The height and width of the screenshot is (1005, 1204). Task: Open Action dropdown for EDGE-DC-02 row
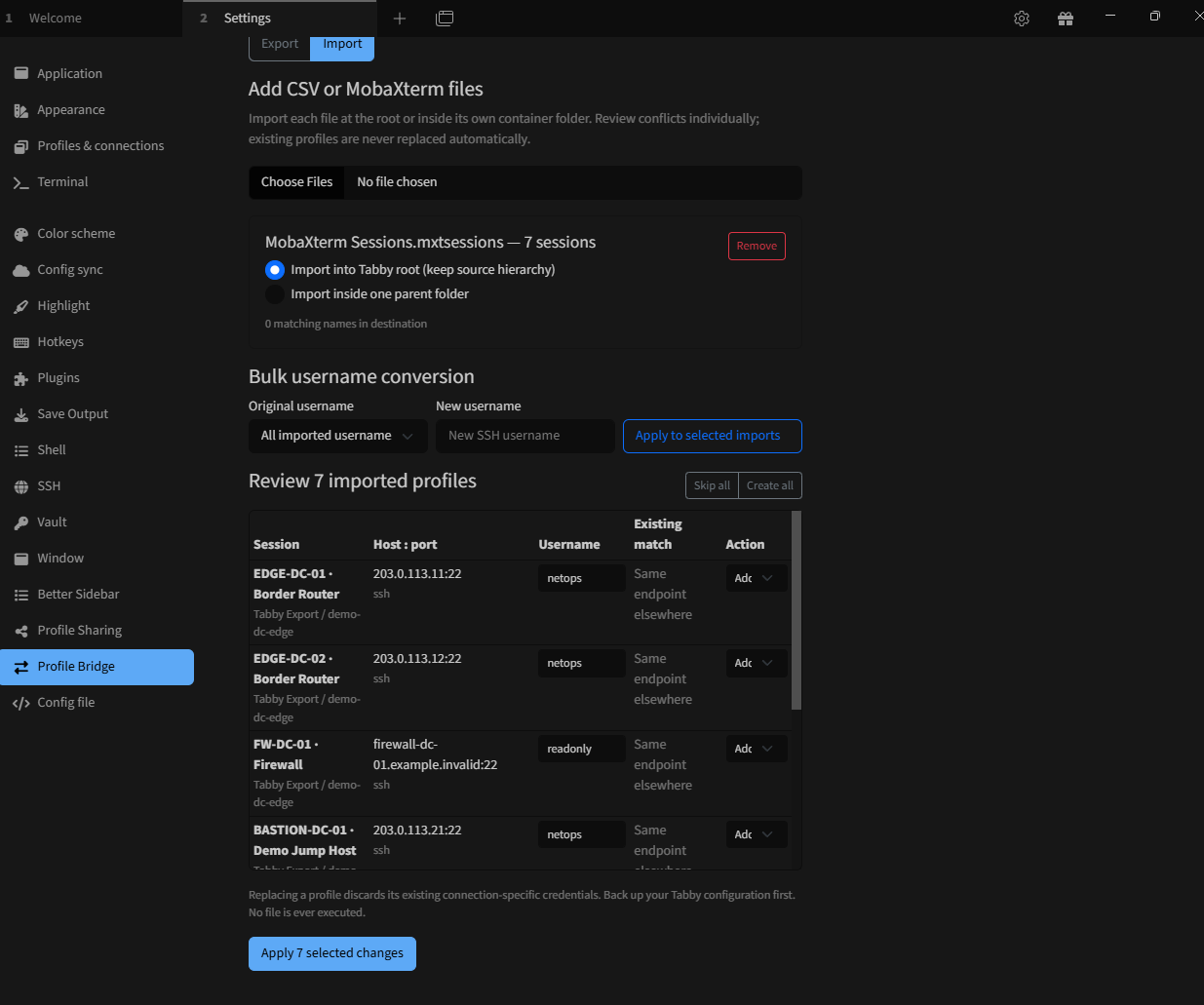756,663
